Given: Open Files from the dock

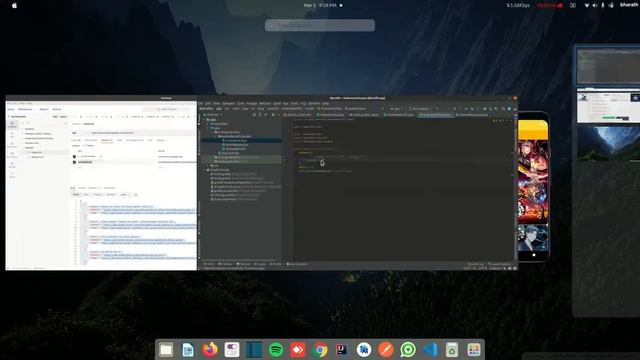Looking at the screenshot, I should (x=166, y=350).
